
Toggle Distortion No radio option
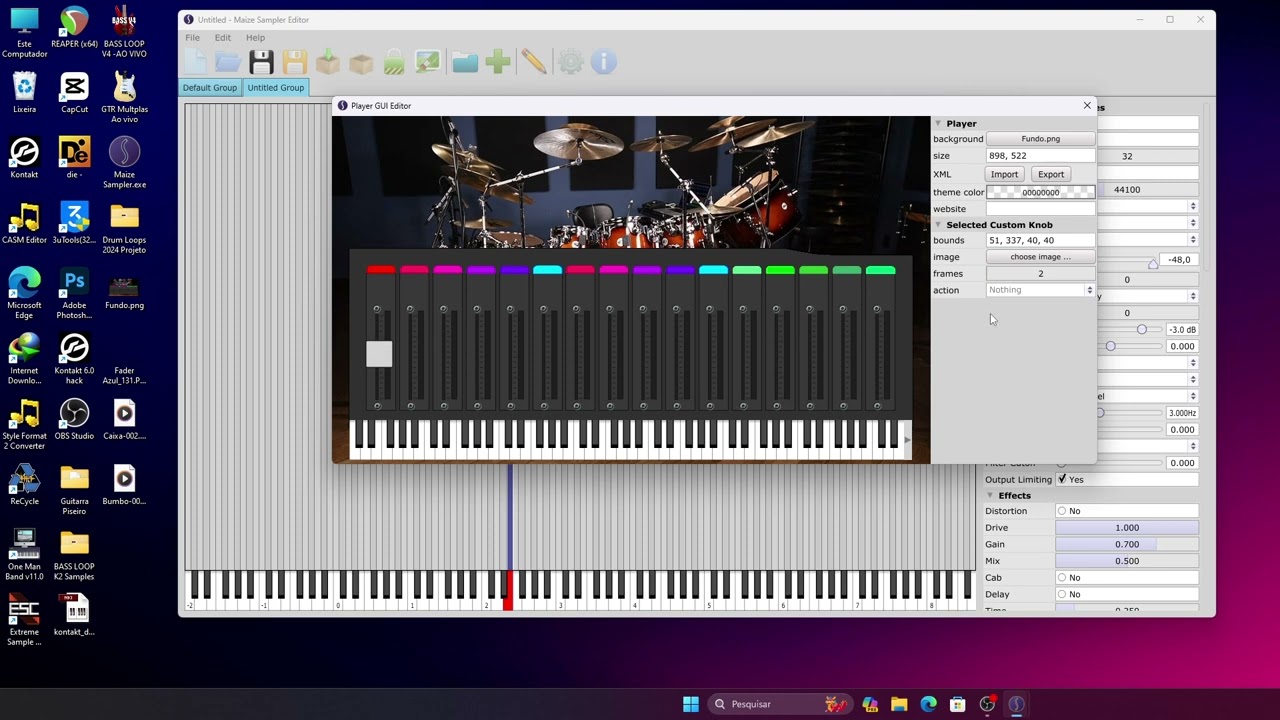(1062, 511)
